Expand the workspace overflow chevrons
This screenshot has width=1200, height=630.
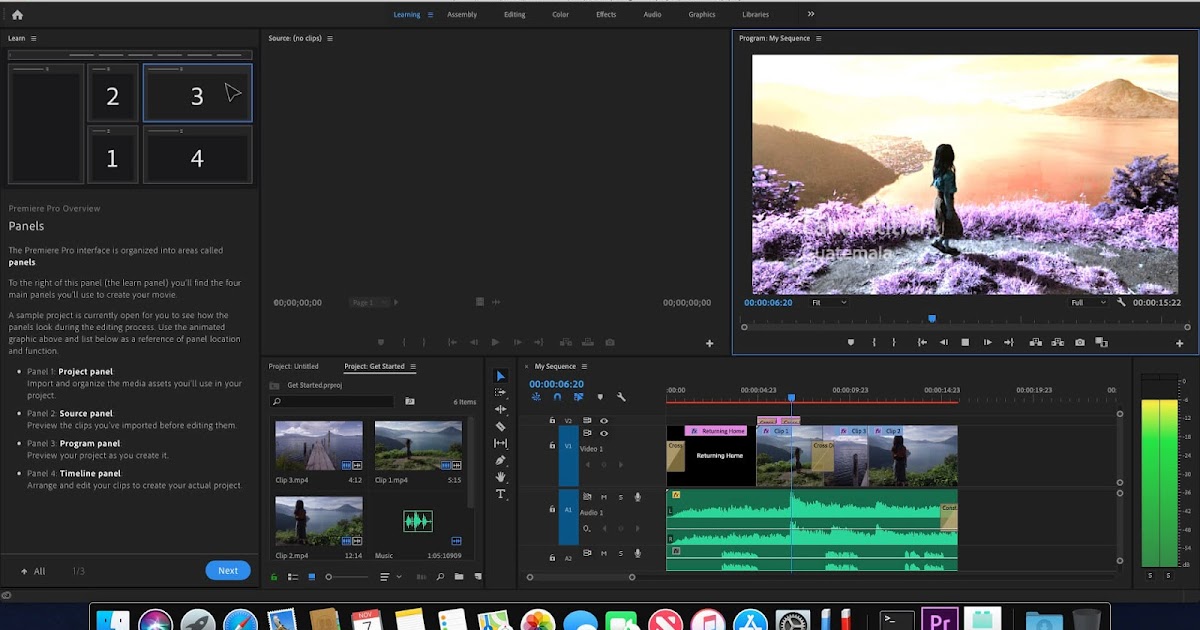(x=811, y=14)
